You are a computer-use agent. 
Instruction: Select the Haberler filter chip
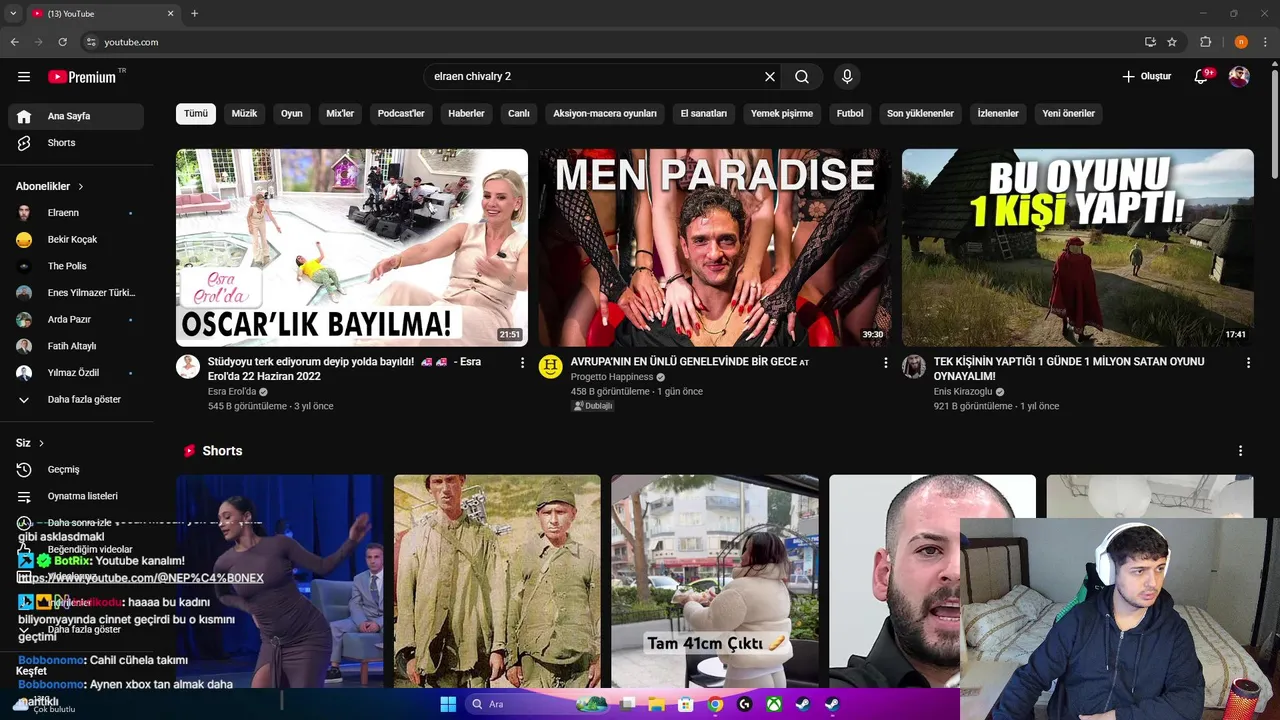pos(466,114)
